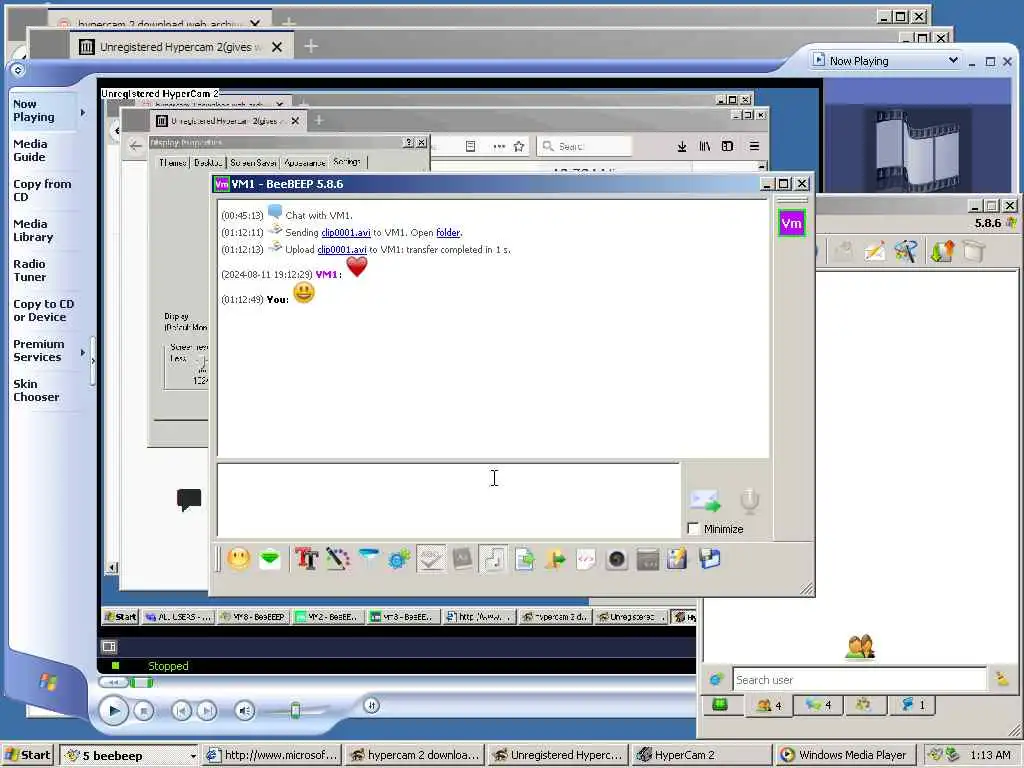Select Copy from CD in Media Player

pos(42,190)
